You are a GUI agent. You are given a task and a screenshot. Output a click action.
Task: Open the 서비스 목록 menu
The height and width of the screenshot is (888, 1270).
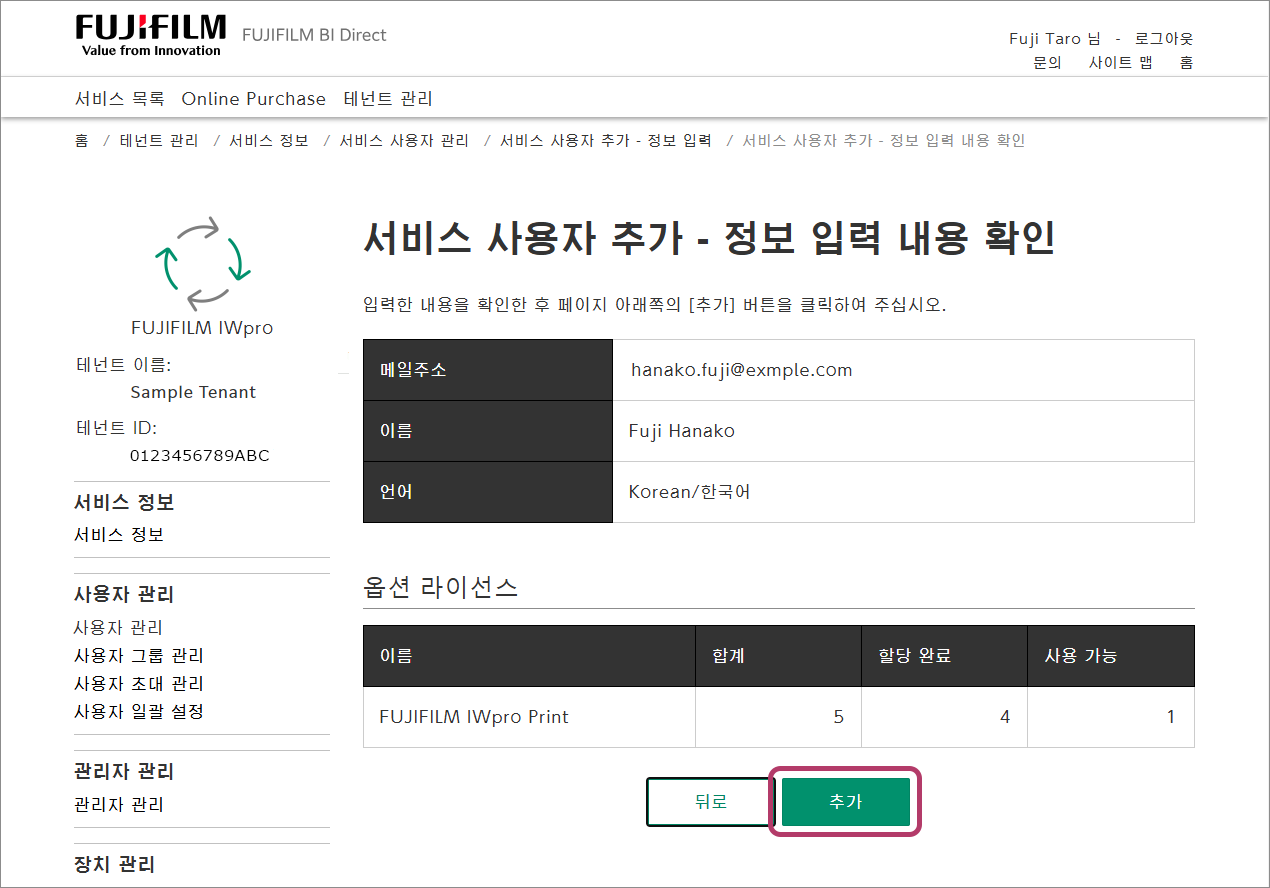click(x=119, y=99)
